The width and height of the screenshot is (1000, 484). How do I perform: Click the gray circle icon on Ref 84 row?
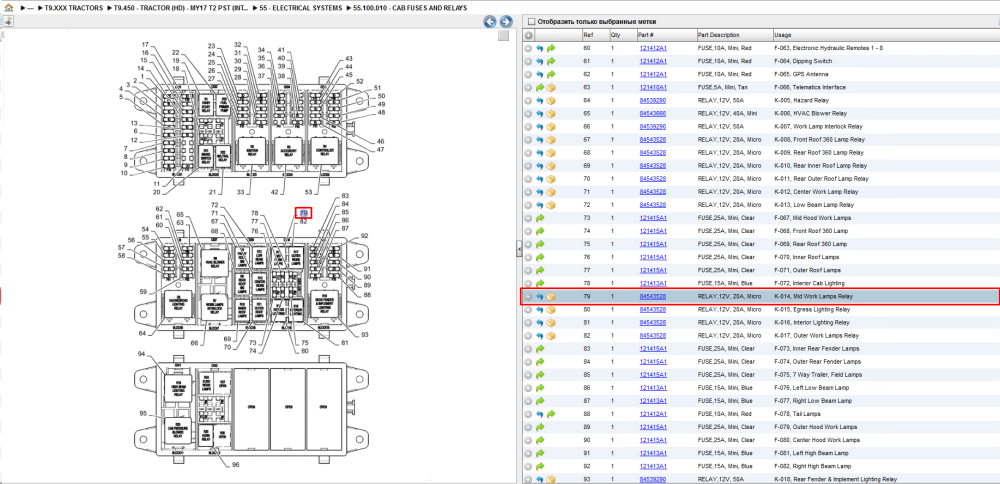click(529, 362)
